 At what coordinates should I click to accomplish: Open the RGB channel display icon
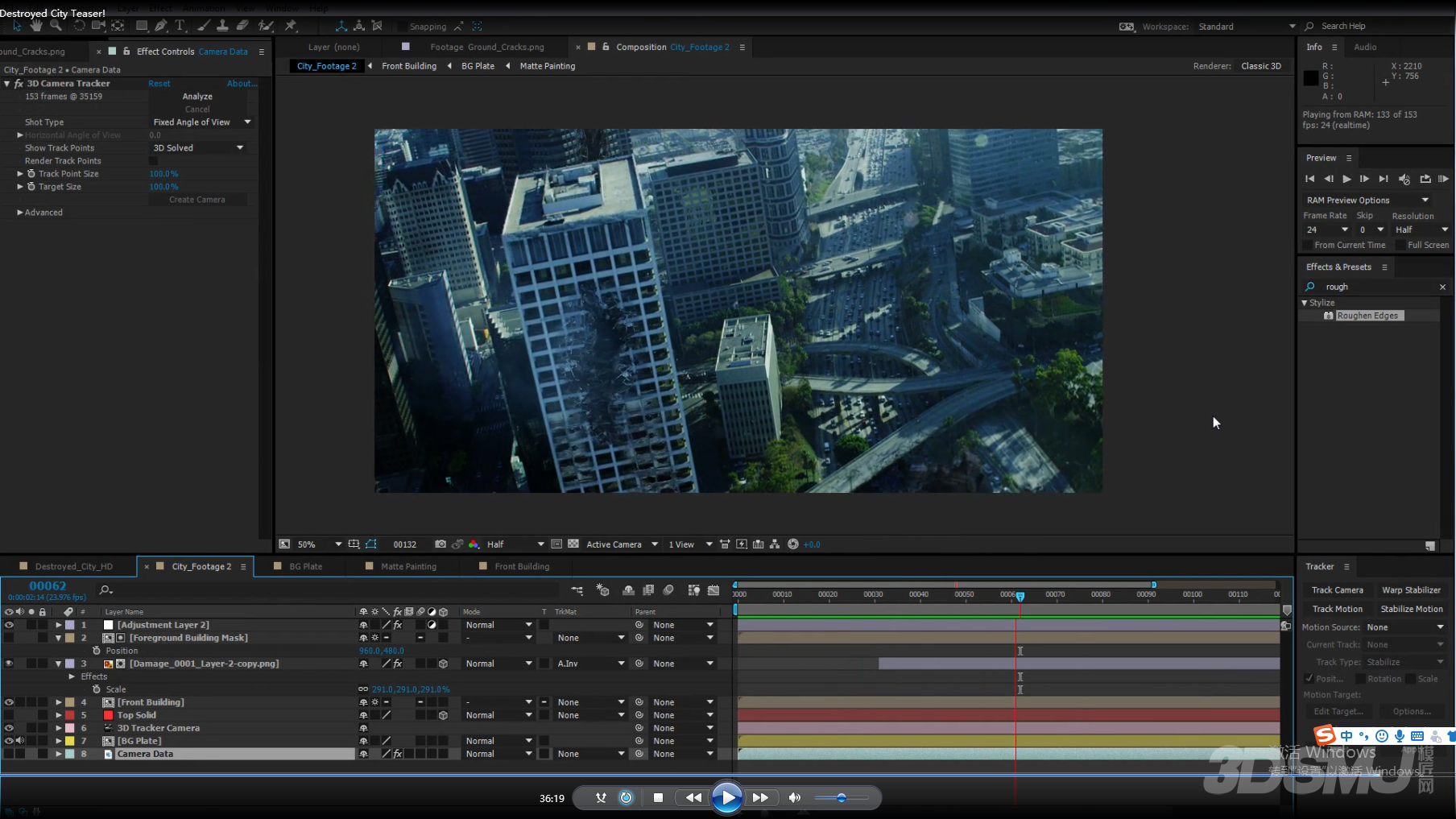pos(474,544)
